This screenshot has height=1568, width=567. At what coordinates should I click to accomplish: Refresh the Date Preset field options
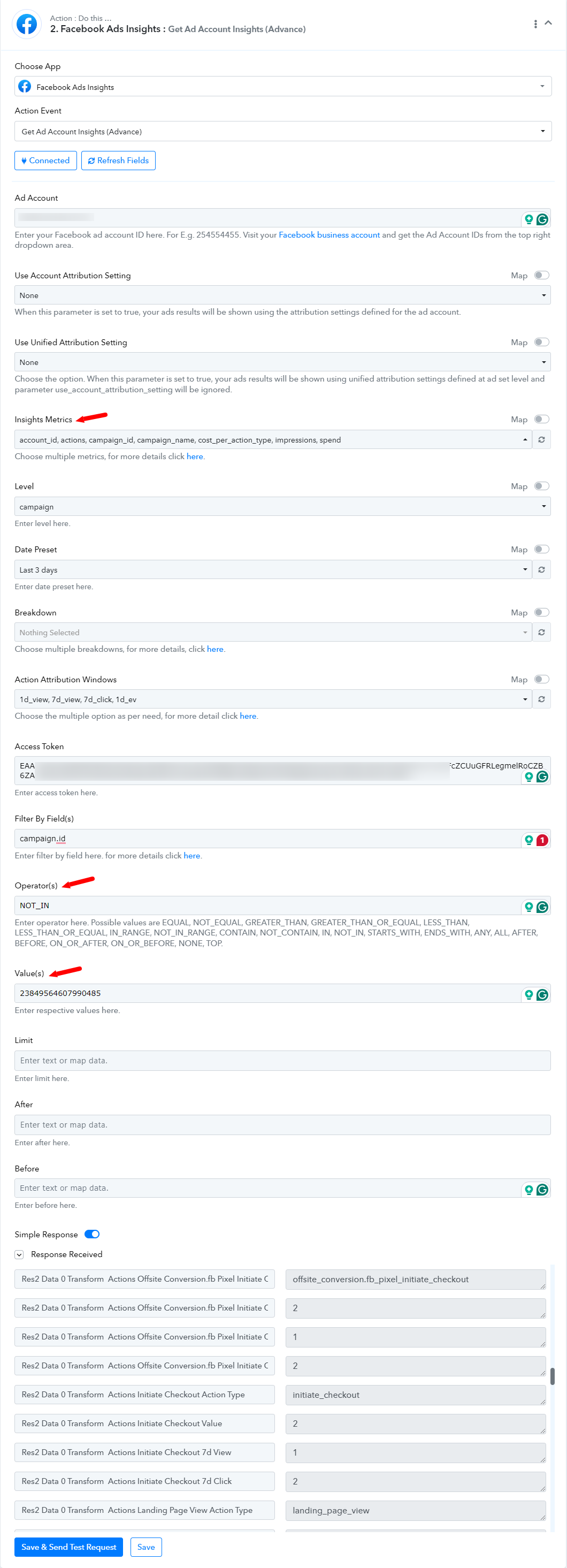pyautogui.click(x=541, y=570)
